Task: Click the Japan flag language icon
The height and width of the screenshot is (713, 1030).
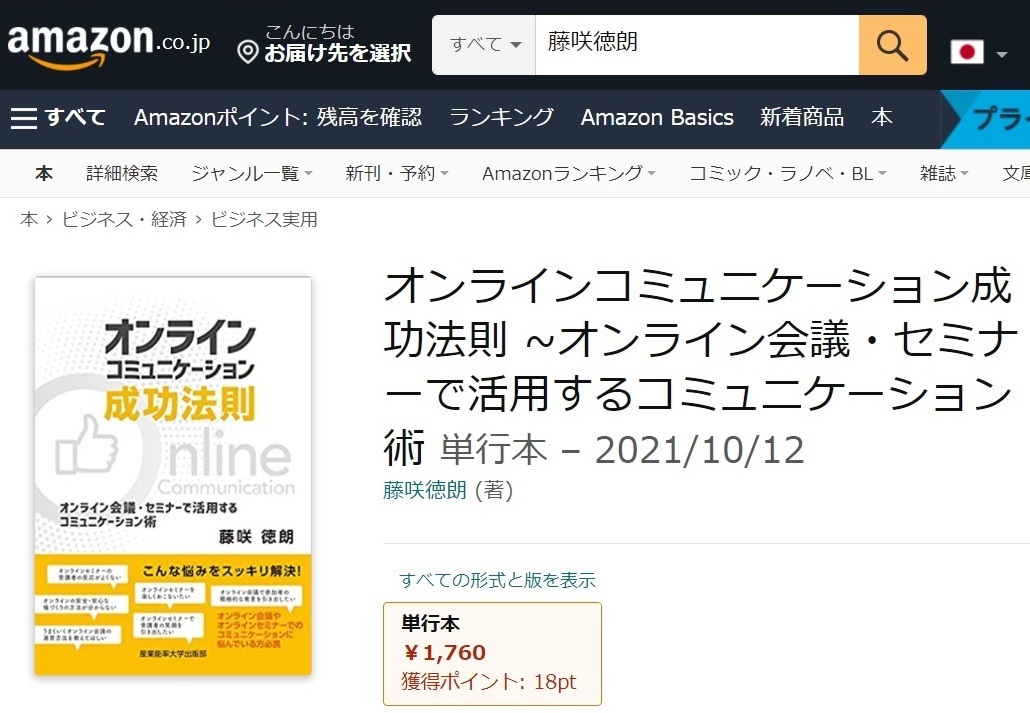Action: pos(967,52)
